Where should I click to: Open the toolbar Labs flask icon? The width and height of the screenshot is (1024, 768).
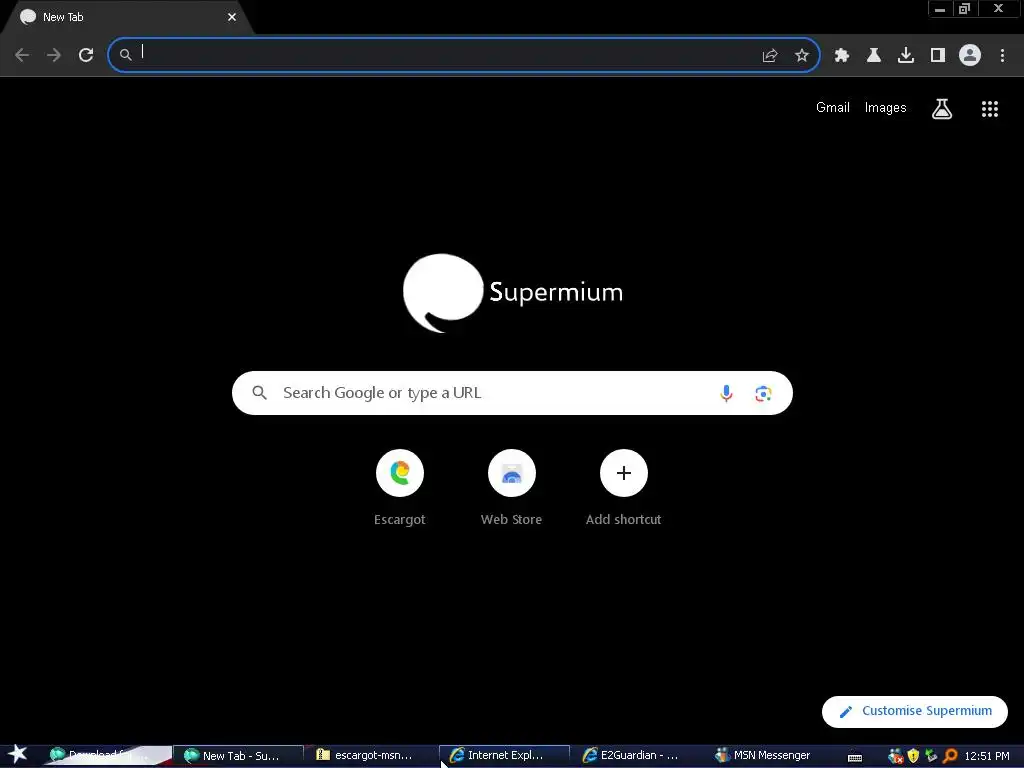pos(874,55)
